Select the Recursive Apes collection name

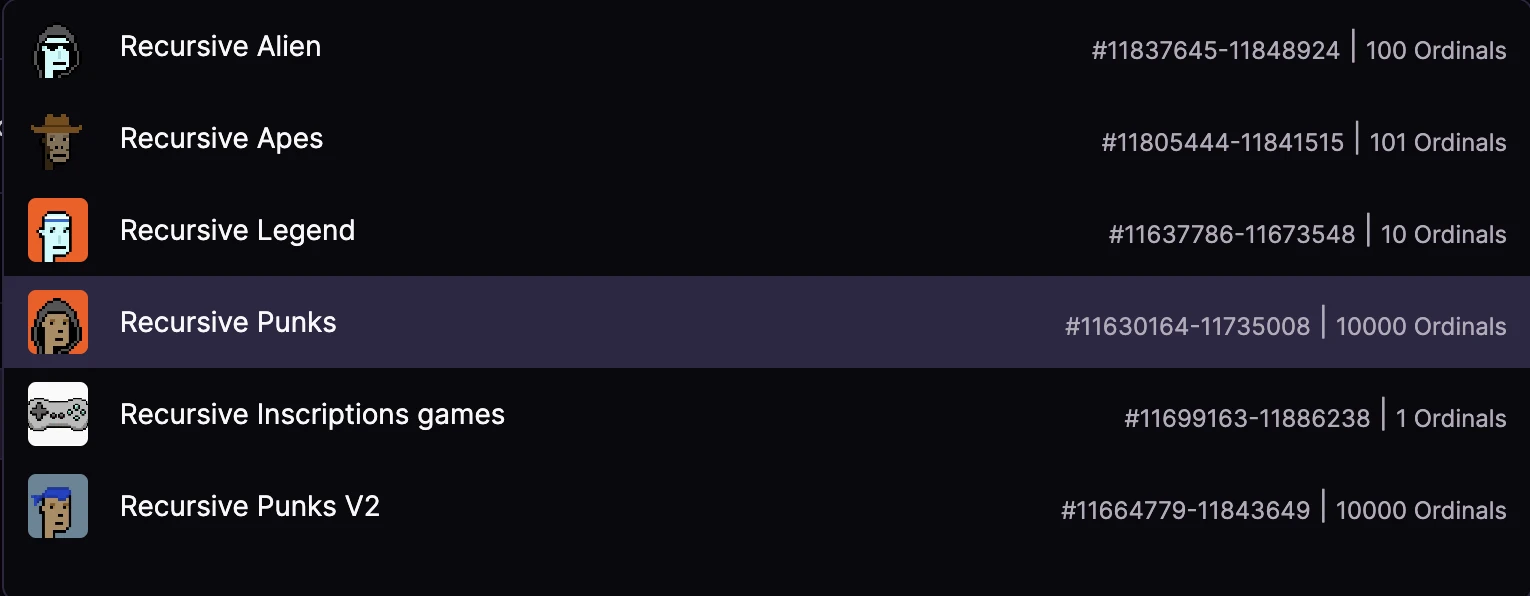coord(221,139)
